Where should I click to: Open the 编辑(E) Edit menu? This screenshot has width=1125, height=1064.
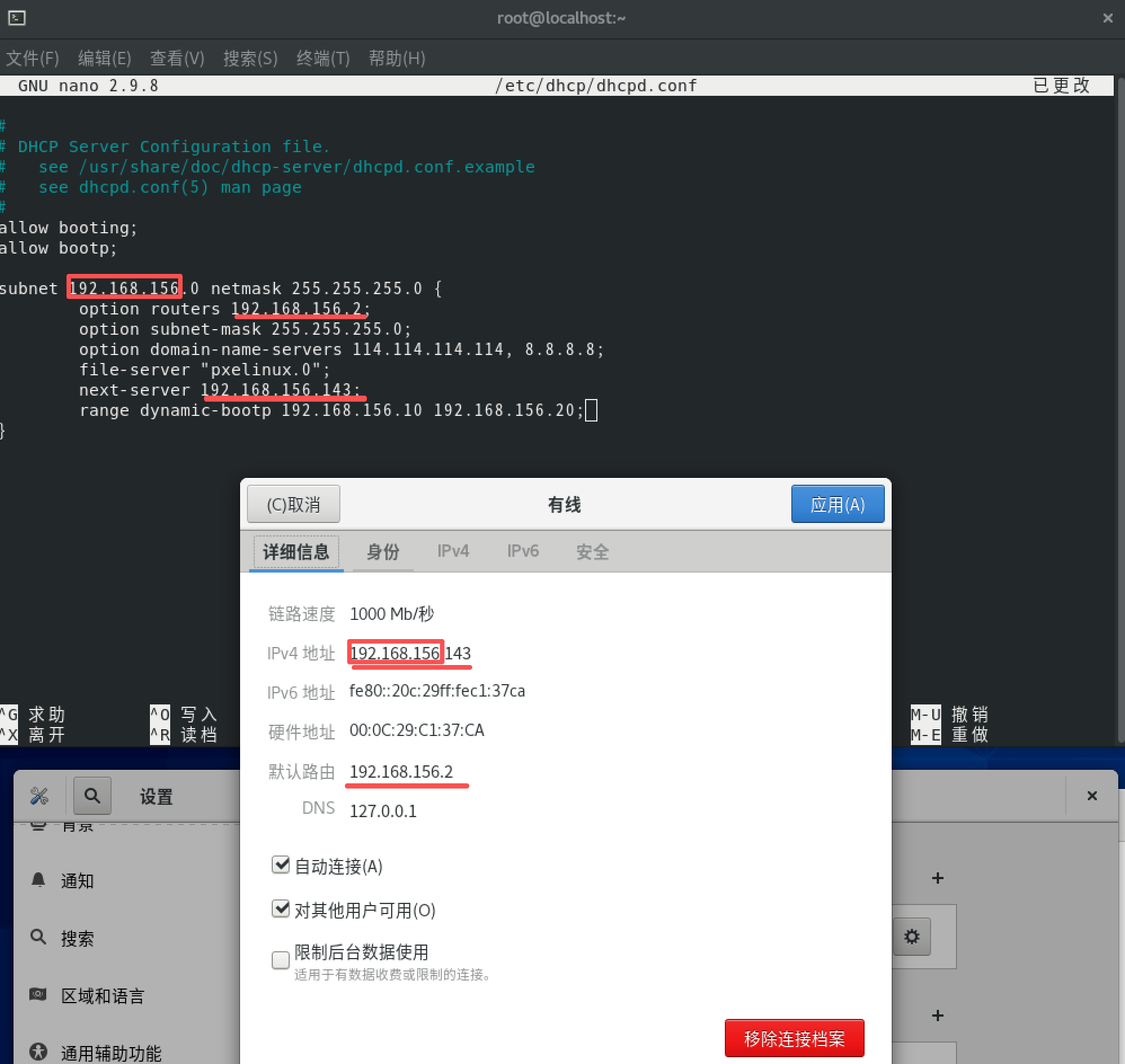(104, 58)
